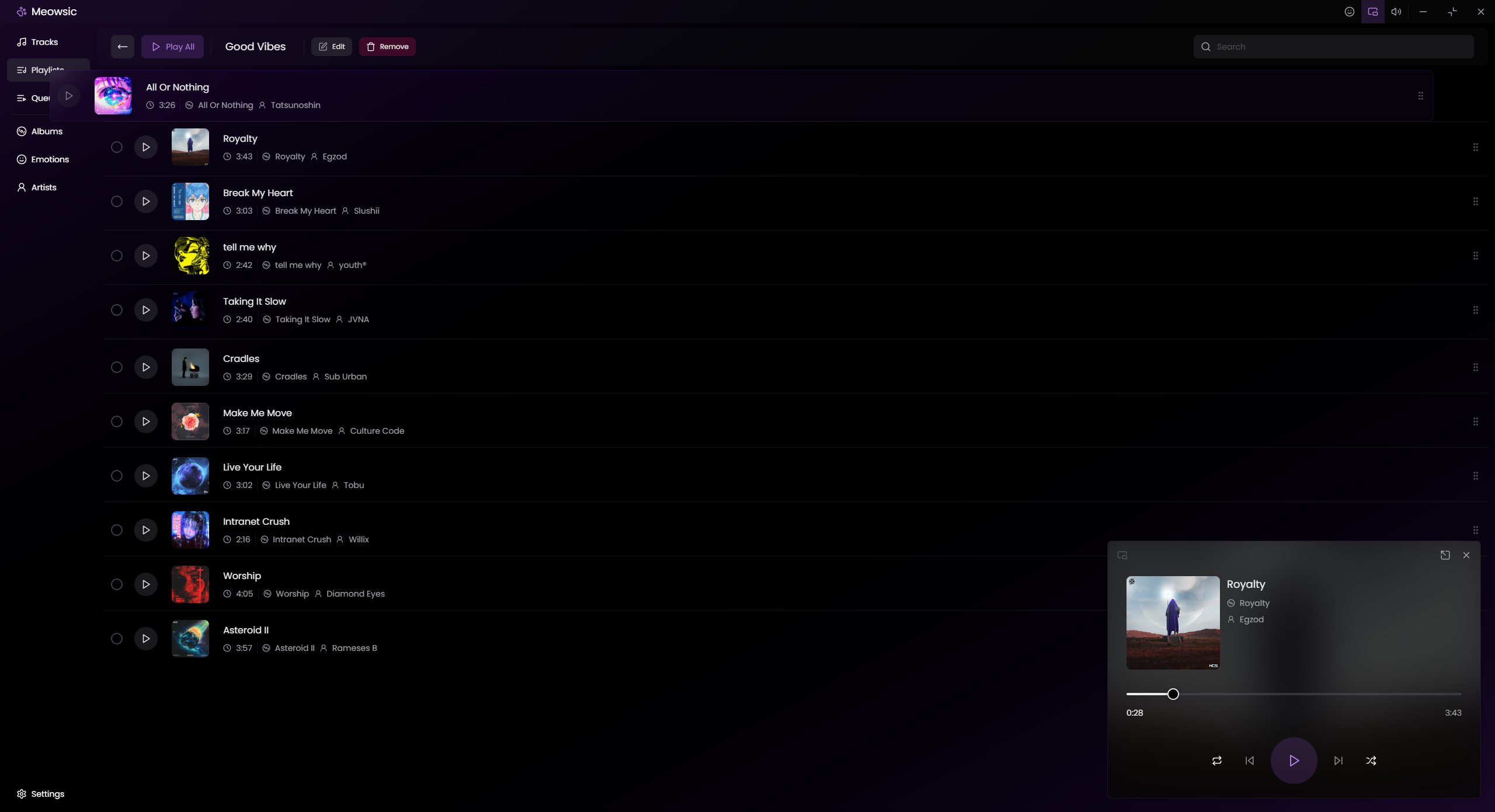
Task: Open the drag handle menu for Break My Heart
Action: (x=1476, y=201)
